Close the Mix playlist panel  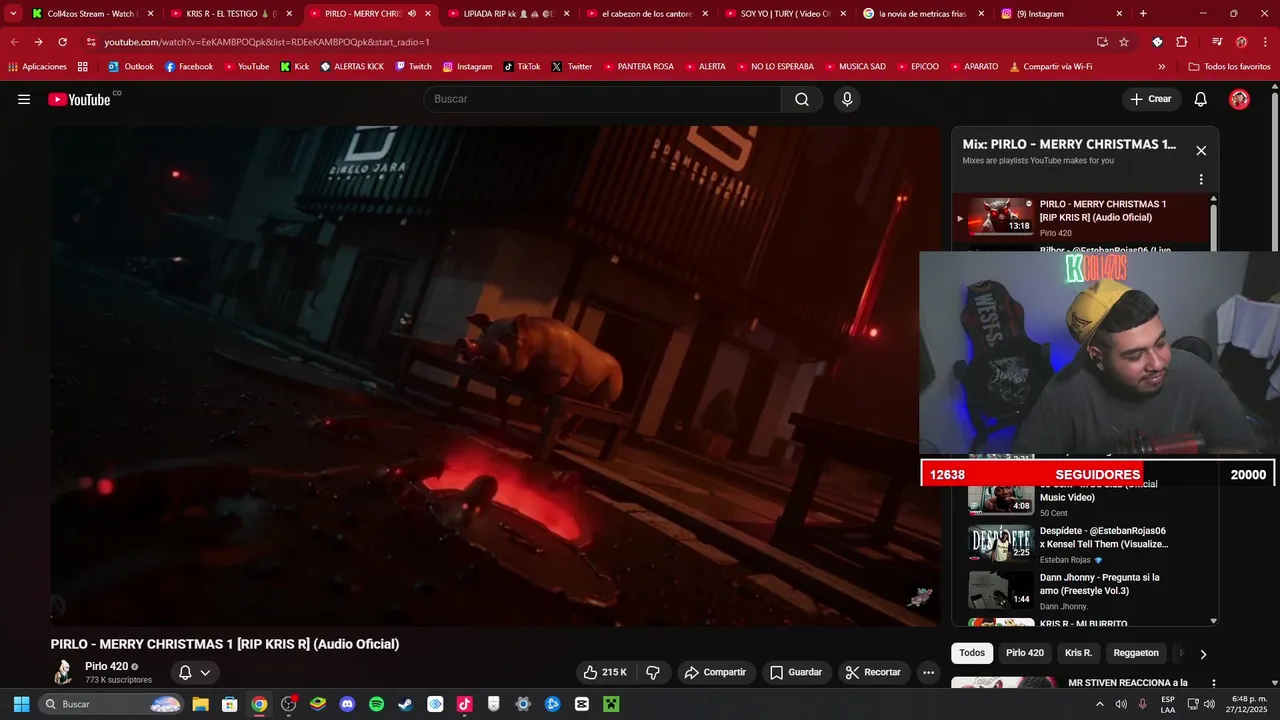tap(1201, 151)
